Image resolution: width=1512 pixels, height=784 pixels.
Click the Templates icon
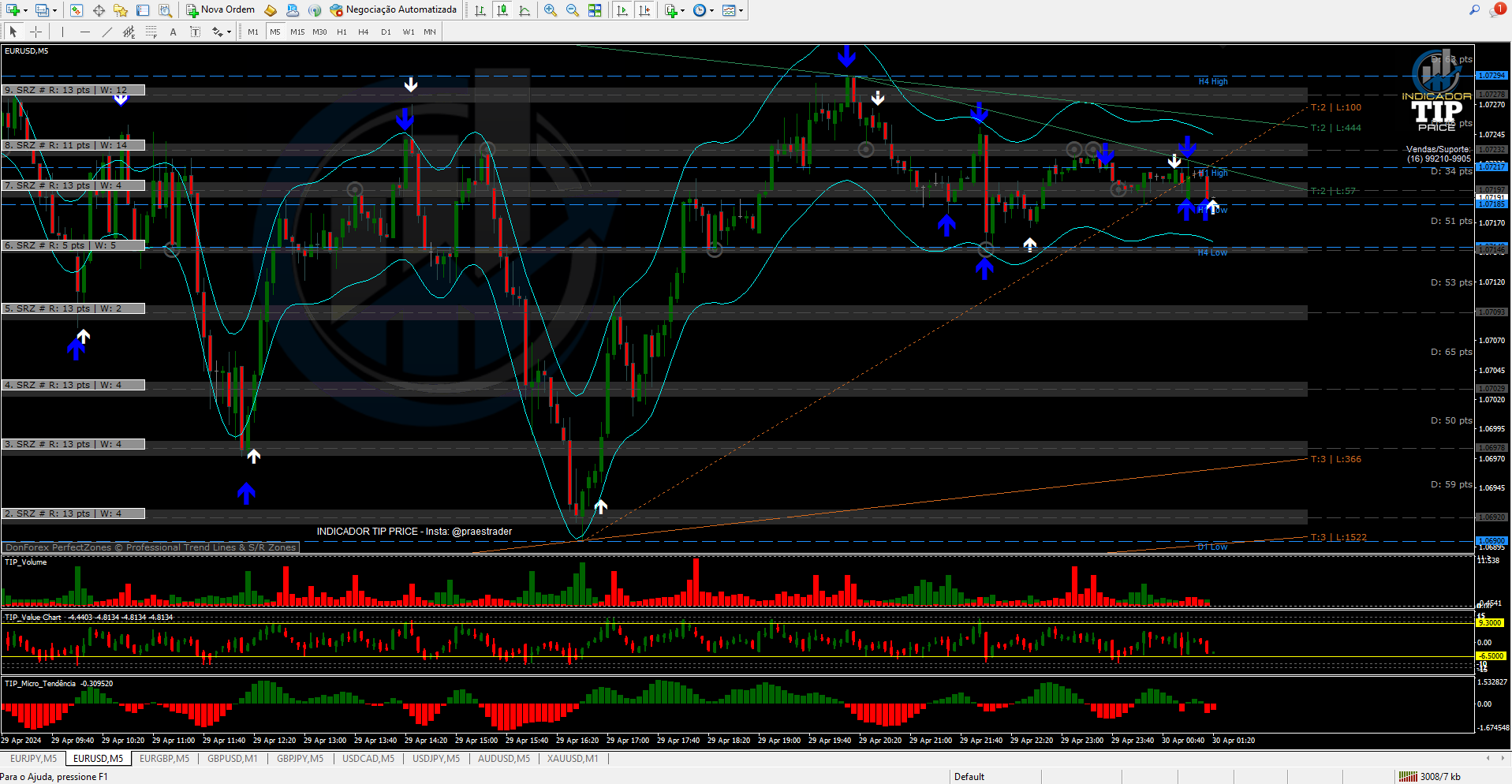pyautogui.click(x=729, y=10)
